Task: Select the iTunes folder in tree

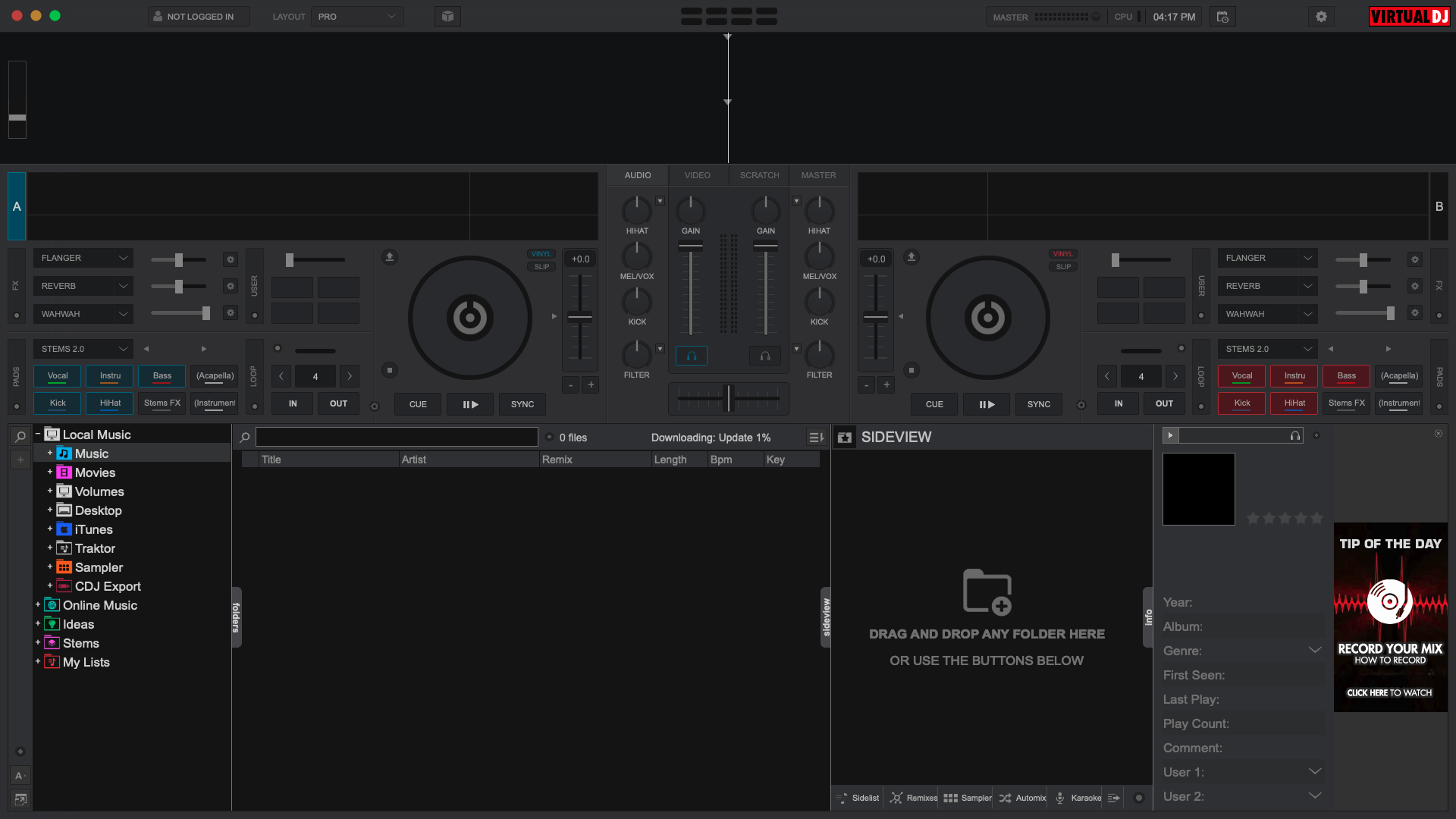Action: [x=93, y=529]
